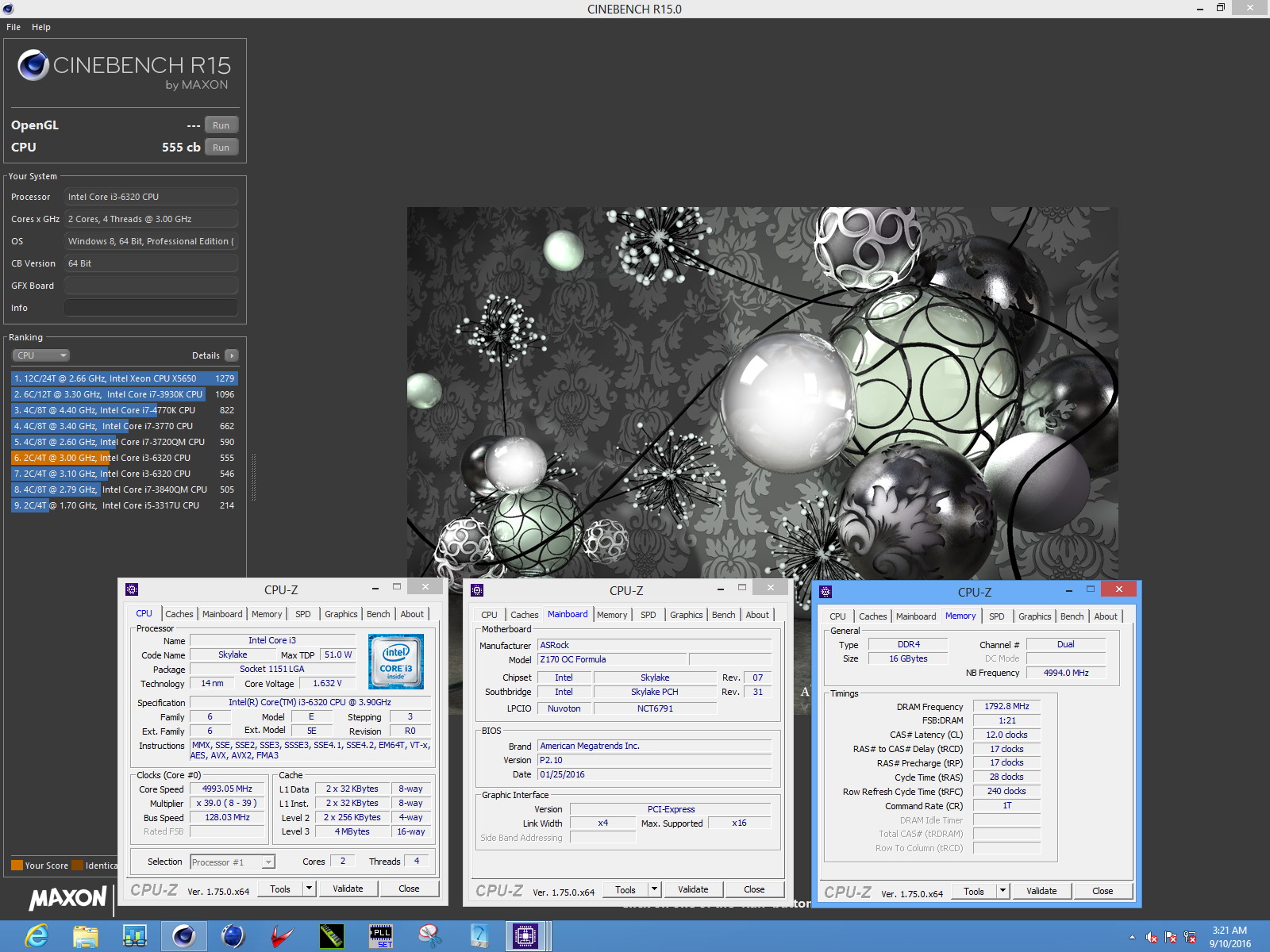1270x952 pixels.
Task: Open Internet Explorer from taskbar
Action: pos(37,936)
